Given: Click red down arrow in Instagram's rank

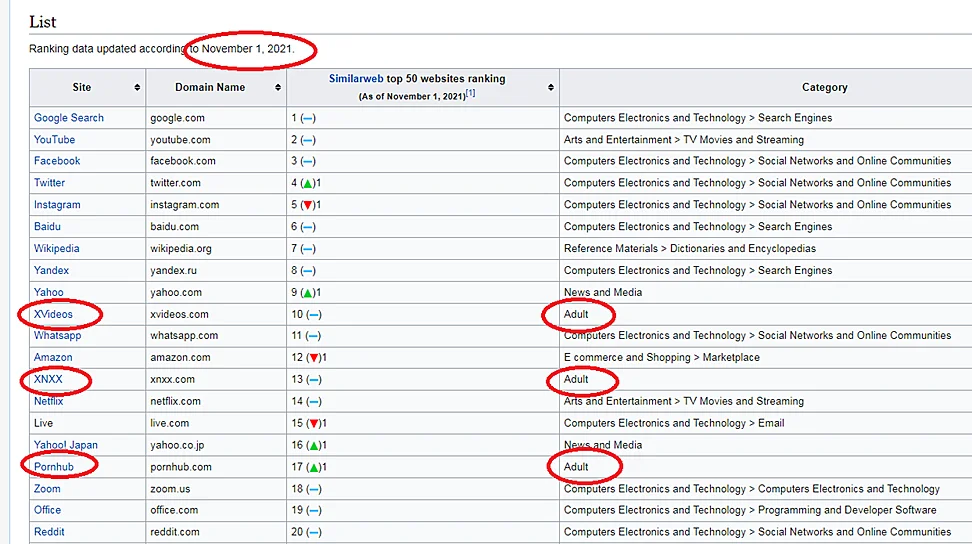Looking at the screenshot, I should coord(307,205).
